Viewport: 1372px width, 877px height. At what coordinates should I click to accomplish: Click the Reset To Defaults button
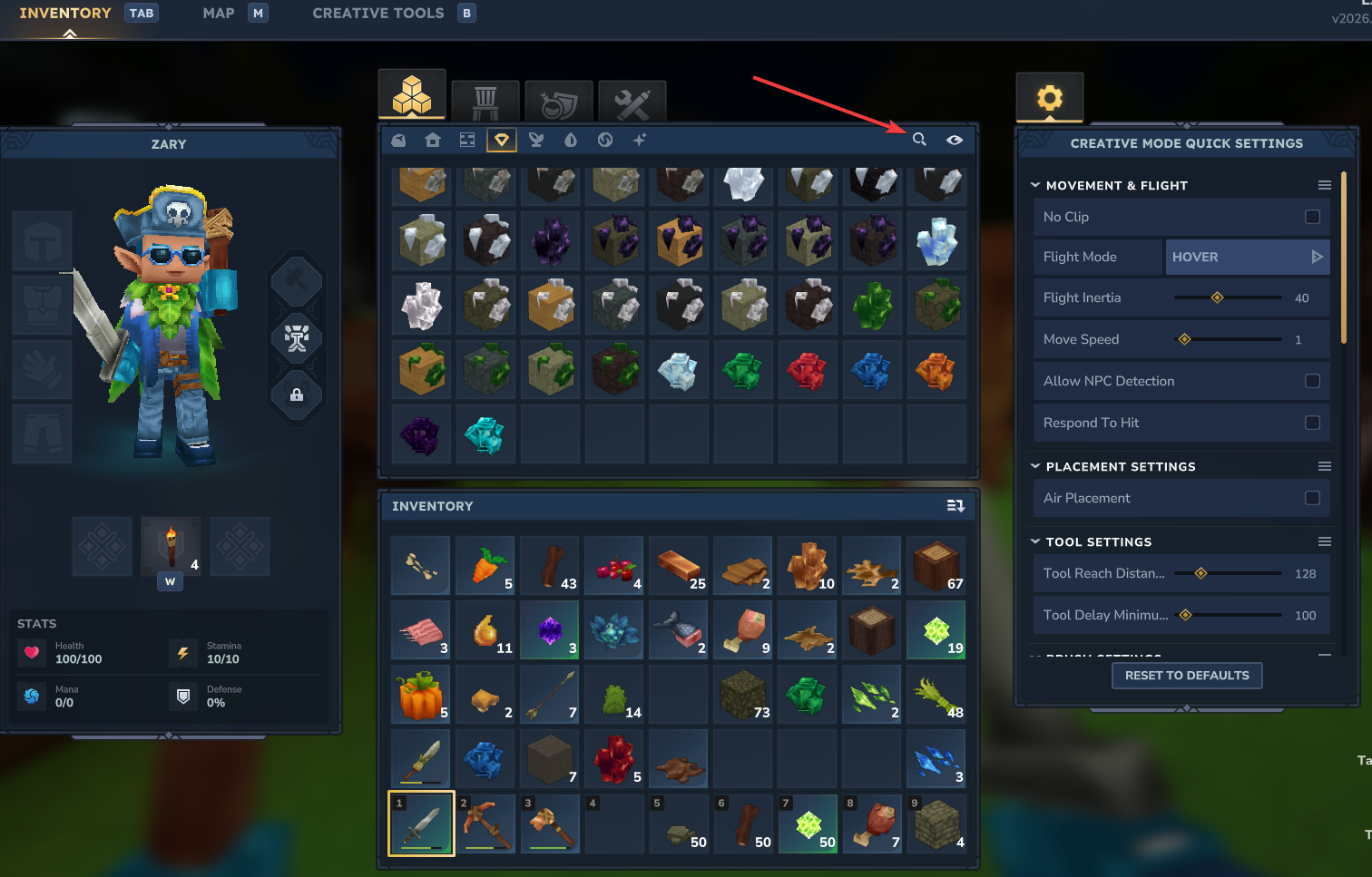click(1187, 676)
